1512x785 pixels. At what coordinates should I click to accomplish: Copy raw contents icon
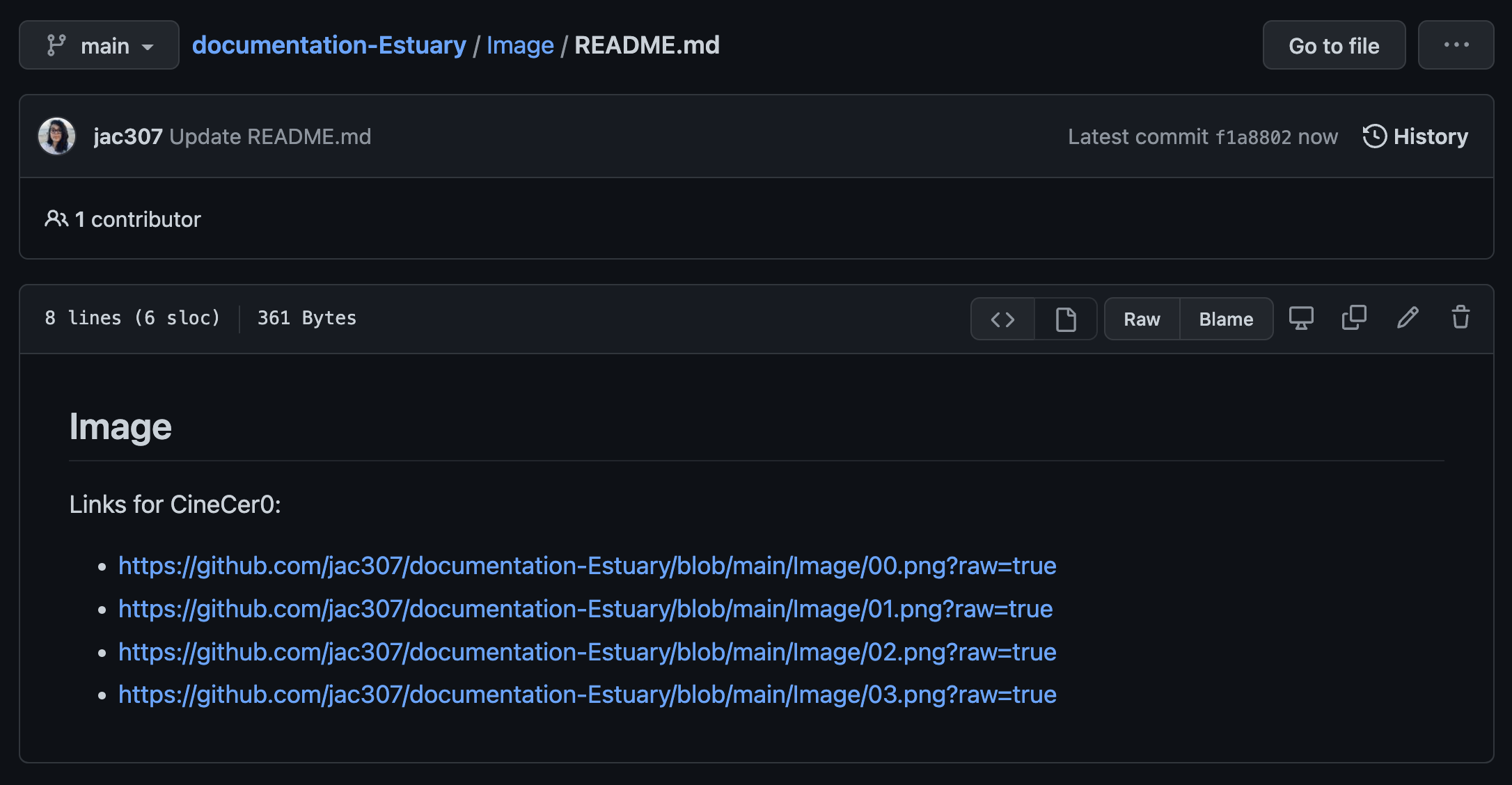pos(1354,318)
